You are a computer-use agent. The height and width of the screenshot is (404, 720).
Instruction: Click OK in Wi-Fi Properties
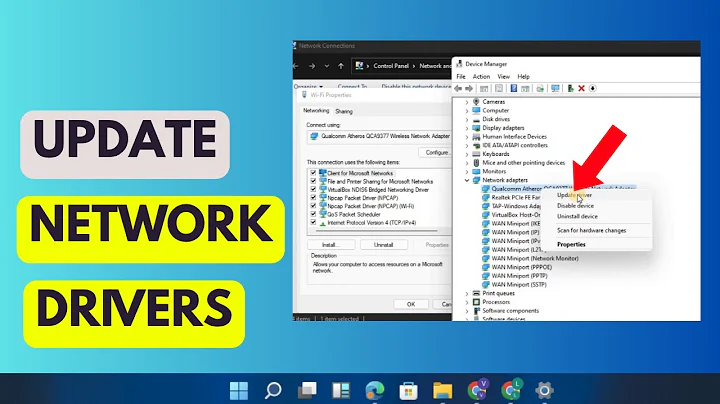pyautogui.click(x=411, y=304)
